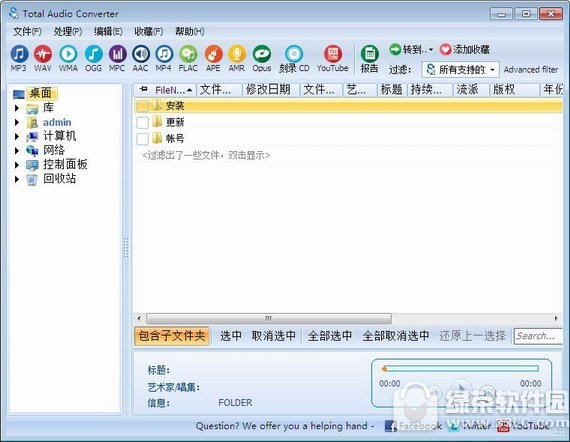
Task: Tick the checkbox for 帐号 folder
Action: pyautogui.click(x=142, y=138)
